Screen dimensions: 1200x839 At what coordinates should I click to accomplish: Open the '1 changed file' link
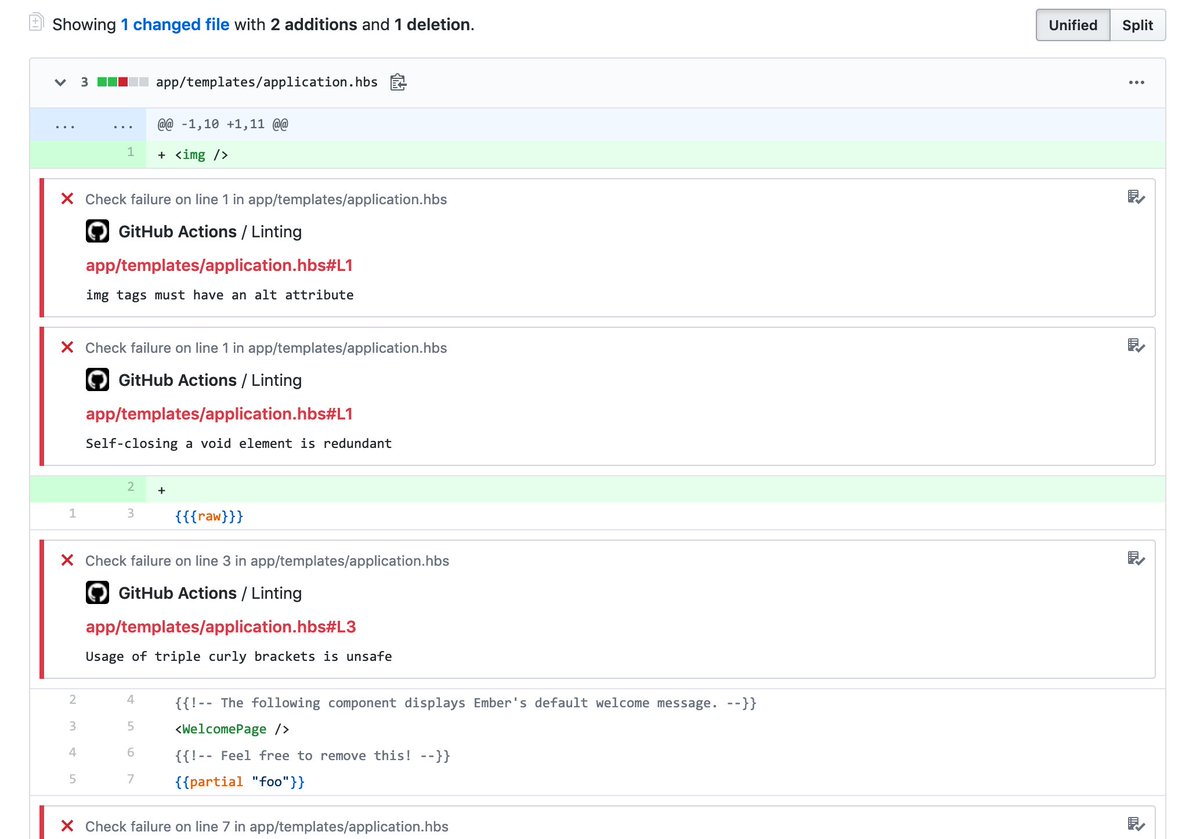(175, 24)
